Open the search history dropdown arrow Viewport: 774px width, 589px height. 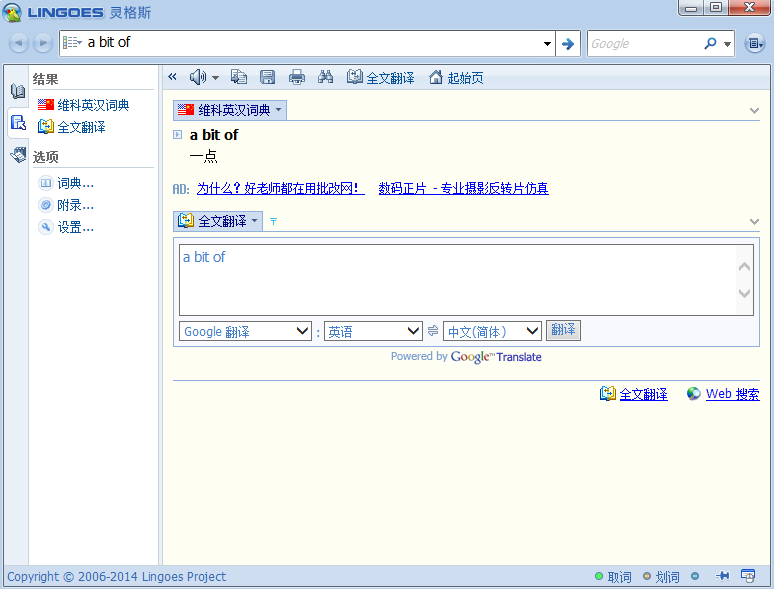[547, 43]
